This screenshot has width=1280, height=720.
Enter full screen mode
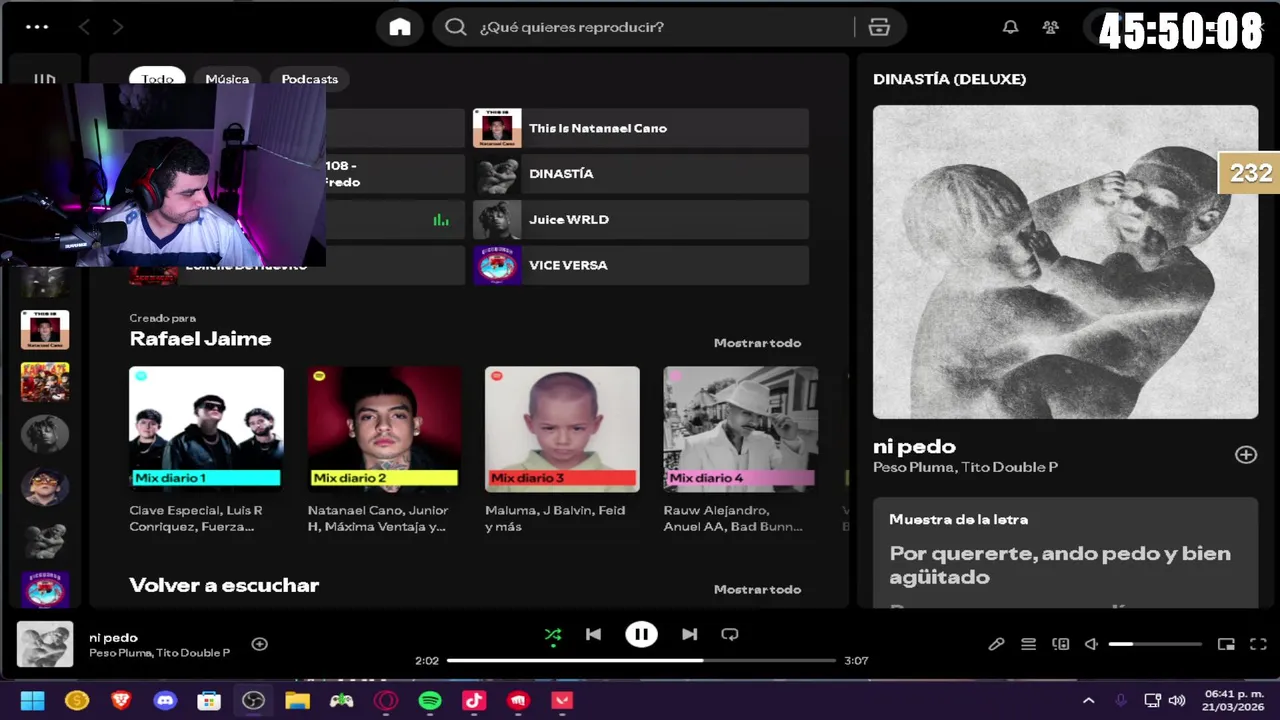pos(1258,644)
